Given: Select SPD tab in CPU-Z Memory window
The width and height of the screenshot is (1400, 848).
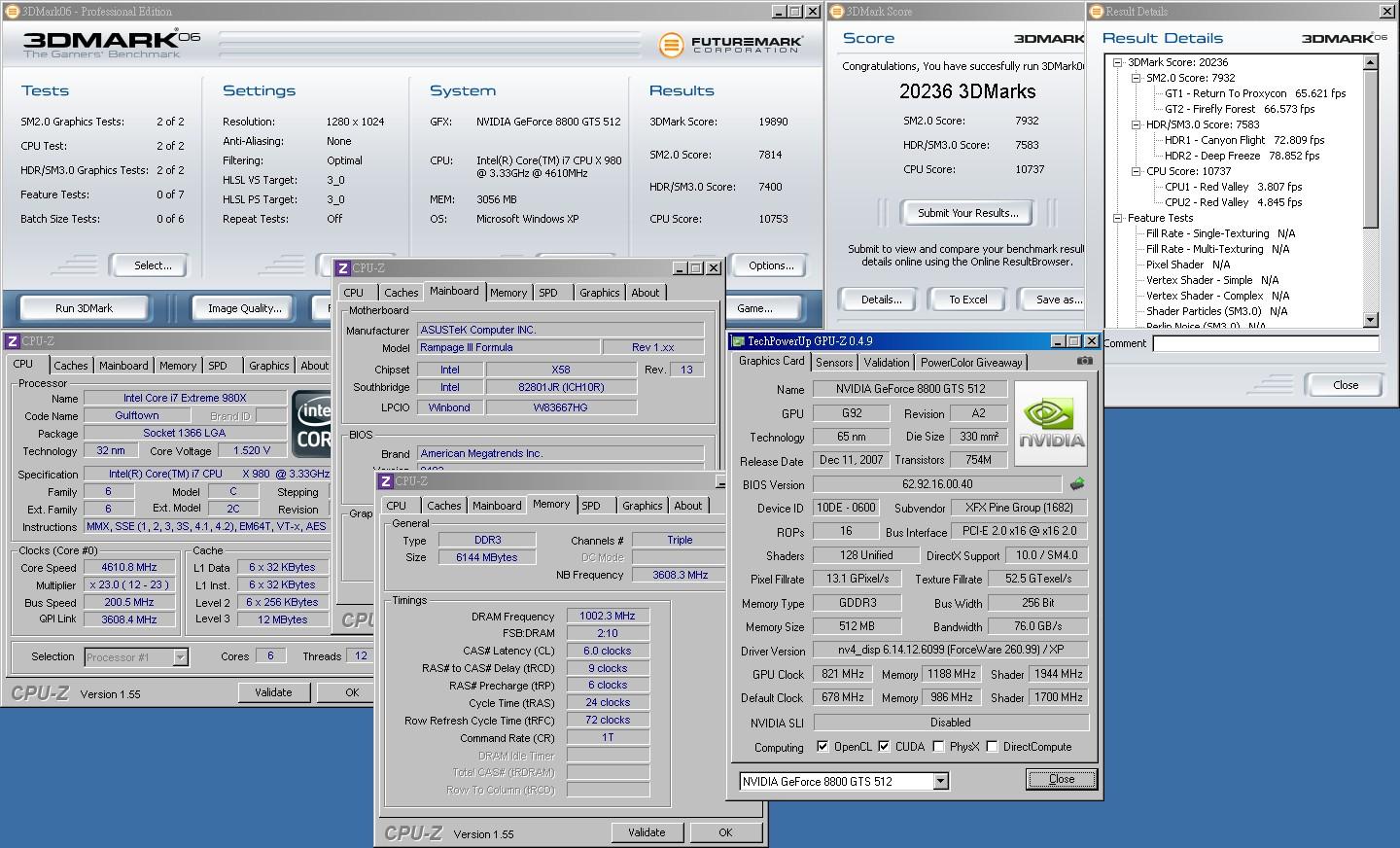Looking at the screenshot, I should 591,506.
